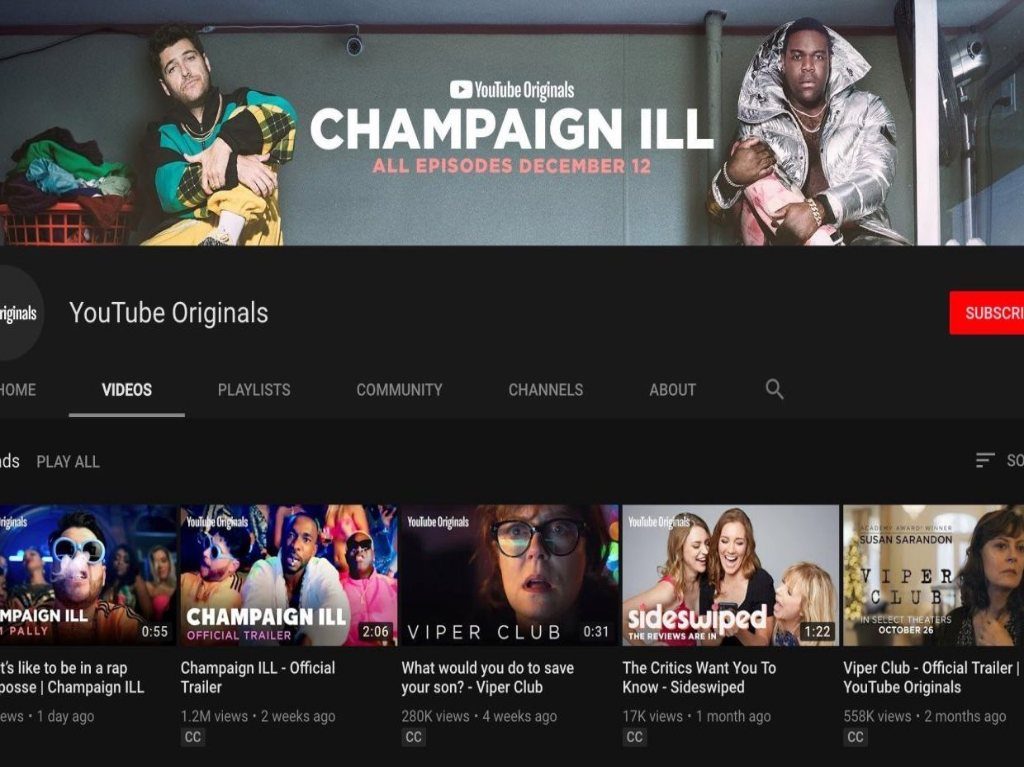
Task: Play the Viper Club 0:31 thumbnail
Action: coord(509,575)
